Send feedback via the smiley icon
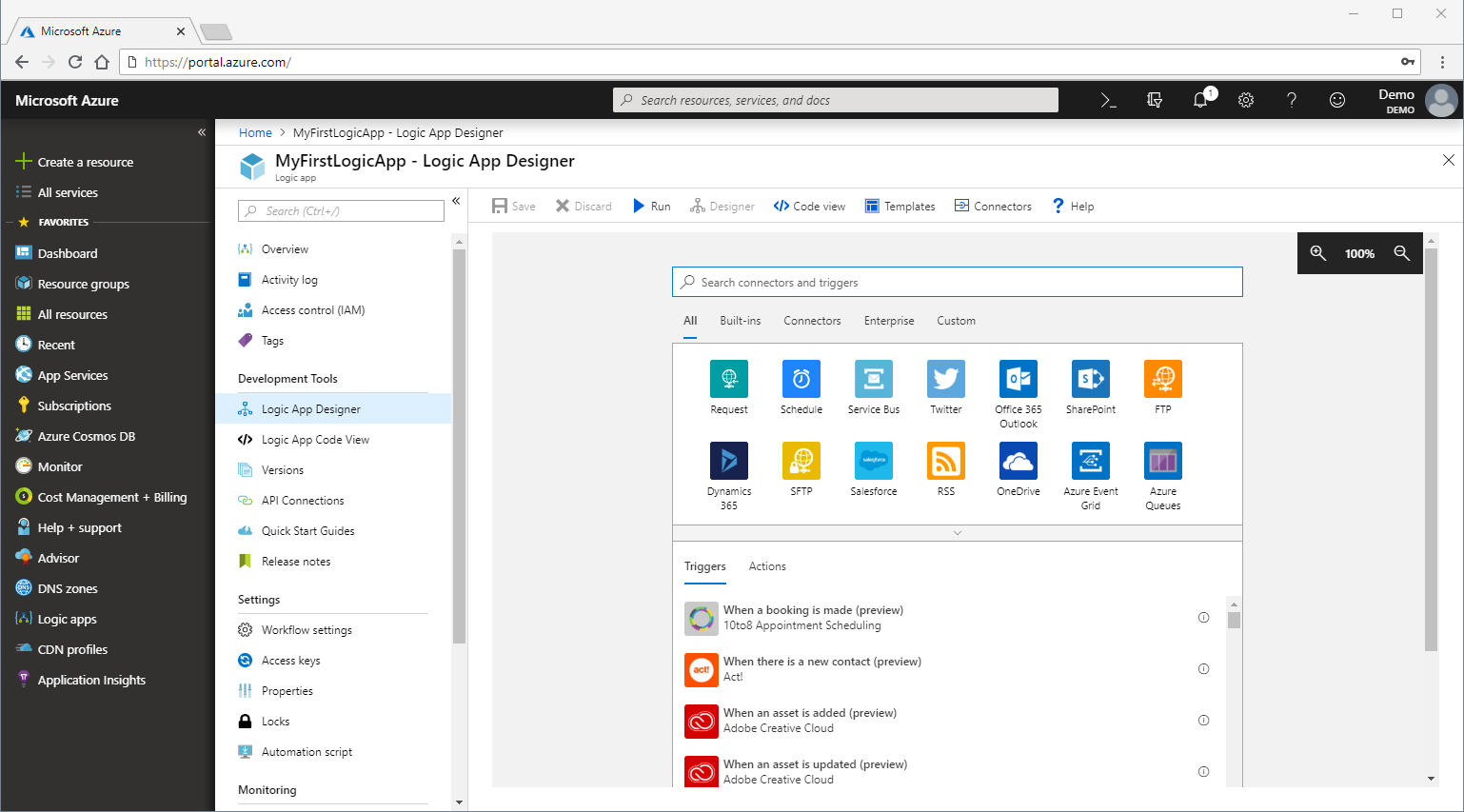This screenshot has height=812, width=1464. (x=1337, y=100)
